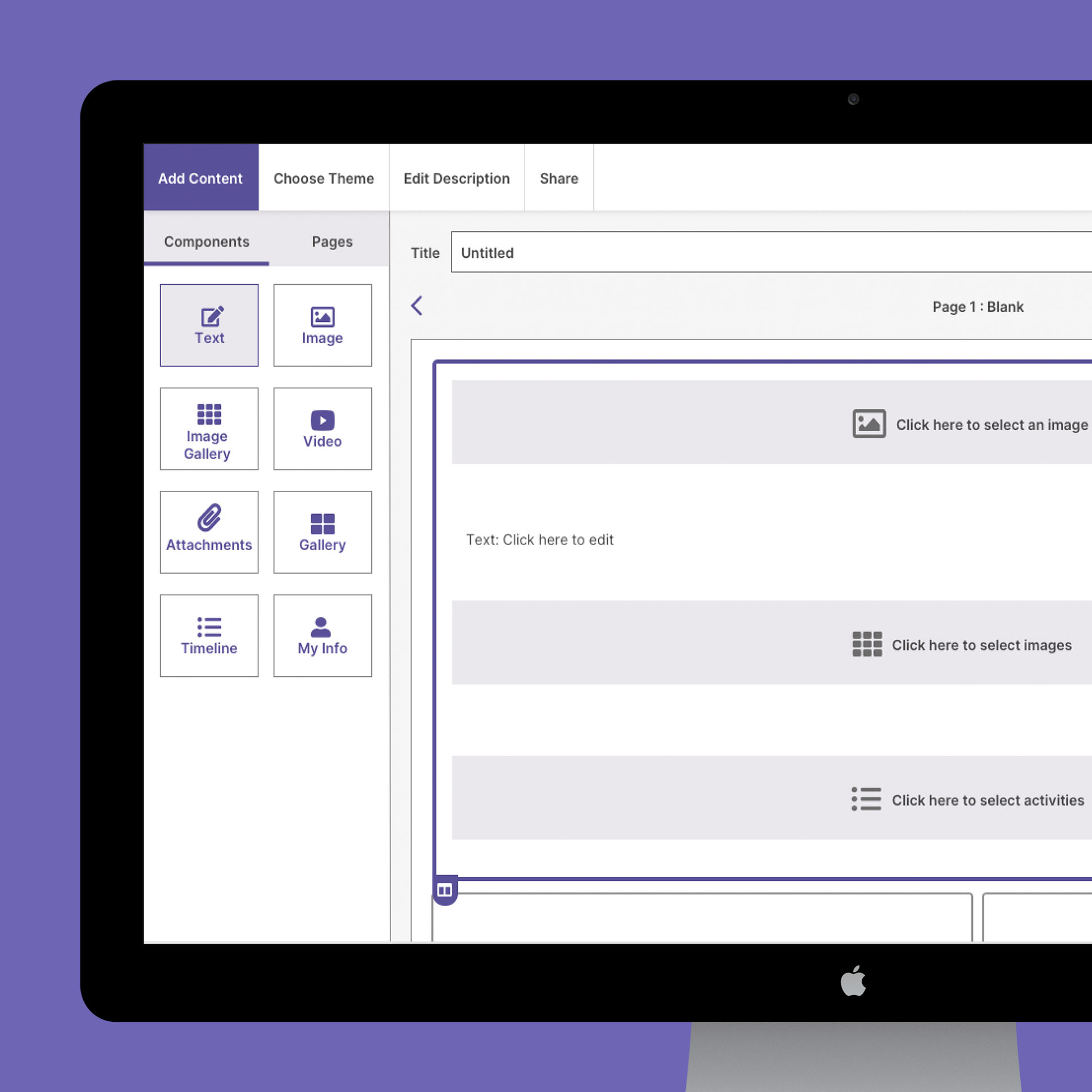Viewport: 1092px width, 1092px height.
Task: Select the Image component tile
Action: click(322, 325)
